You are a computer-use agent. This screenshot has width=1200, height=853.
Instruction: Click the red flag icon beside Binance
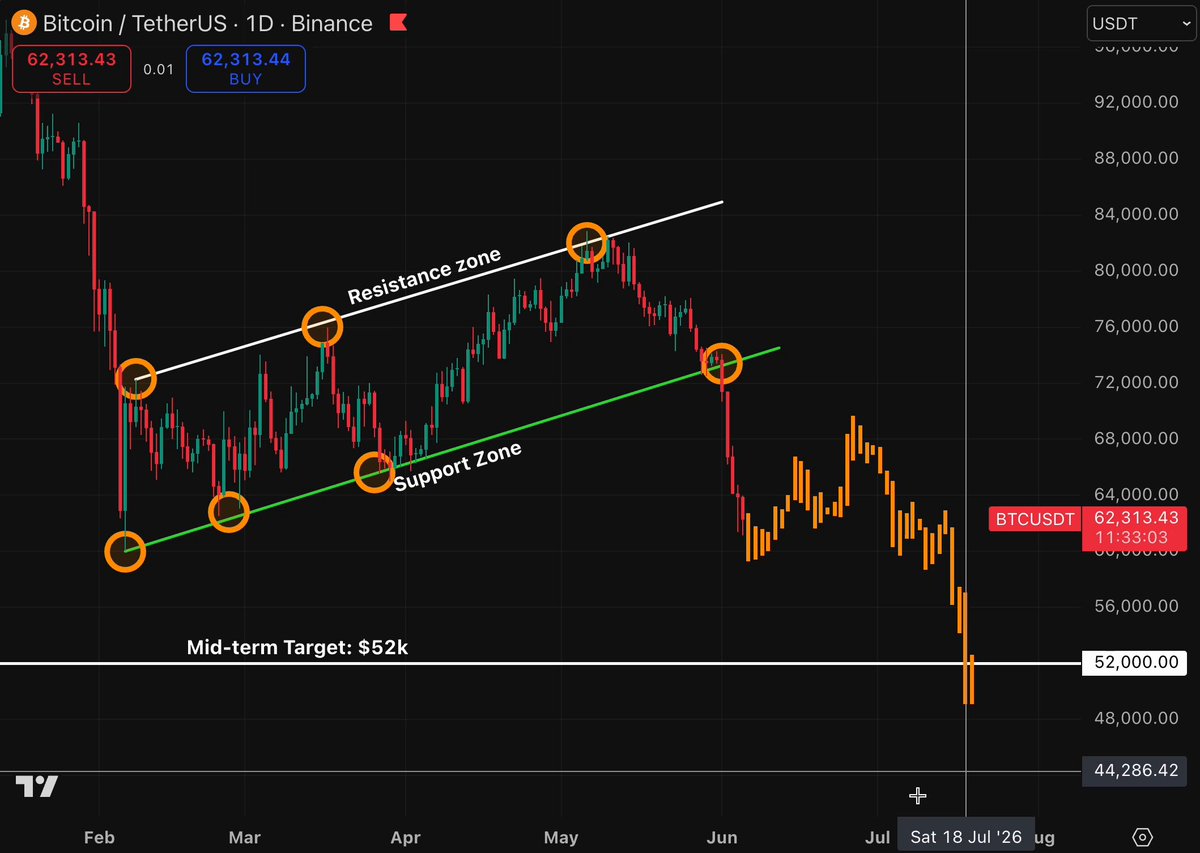point(397,22)
